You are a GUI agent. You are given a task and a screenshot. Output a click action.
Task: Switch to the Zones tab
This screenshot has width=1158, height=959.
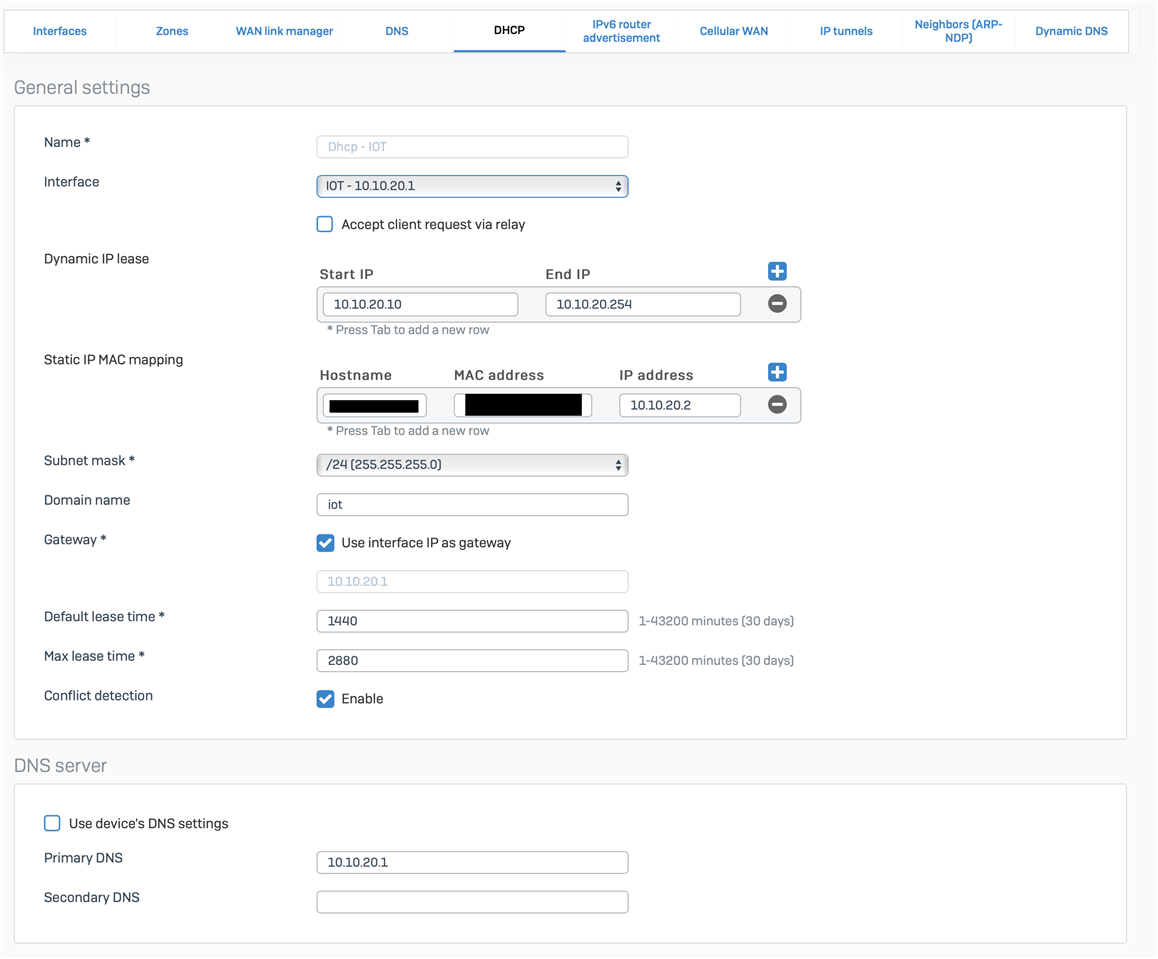click(x=172, y=31)
